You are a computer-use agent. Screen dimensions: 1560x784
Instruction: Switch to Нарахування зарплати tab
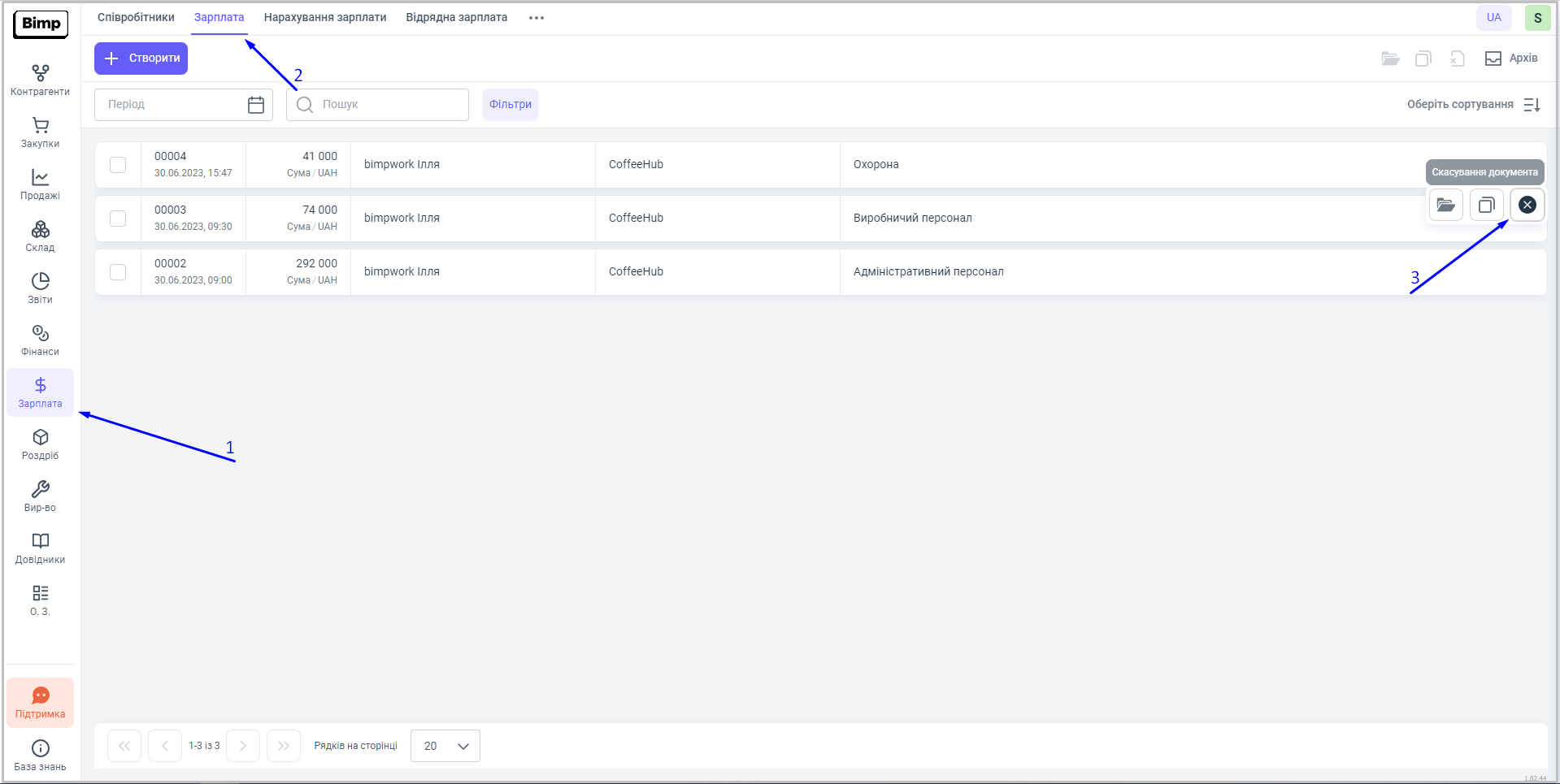click(x=325, y=18)
